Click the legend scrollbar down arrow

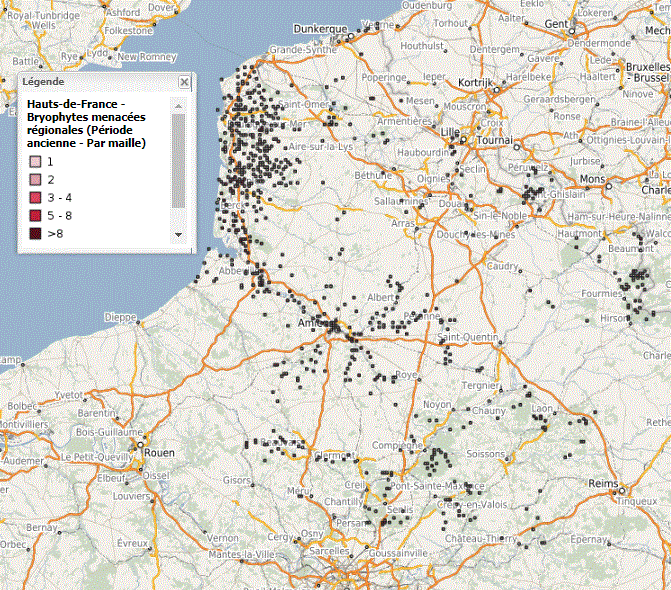click(178, 235)
